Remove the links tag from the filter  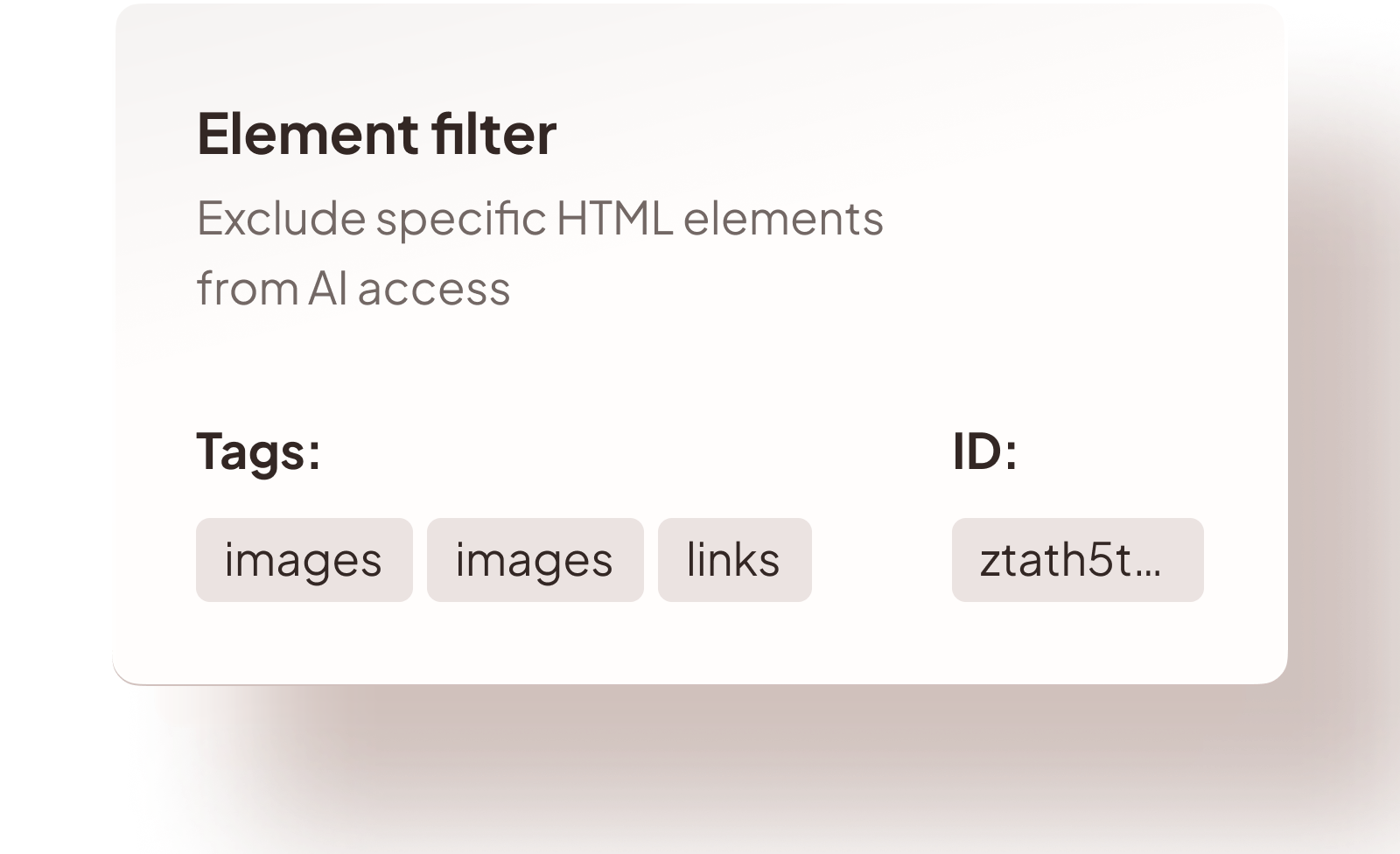click(733, 560)
